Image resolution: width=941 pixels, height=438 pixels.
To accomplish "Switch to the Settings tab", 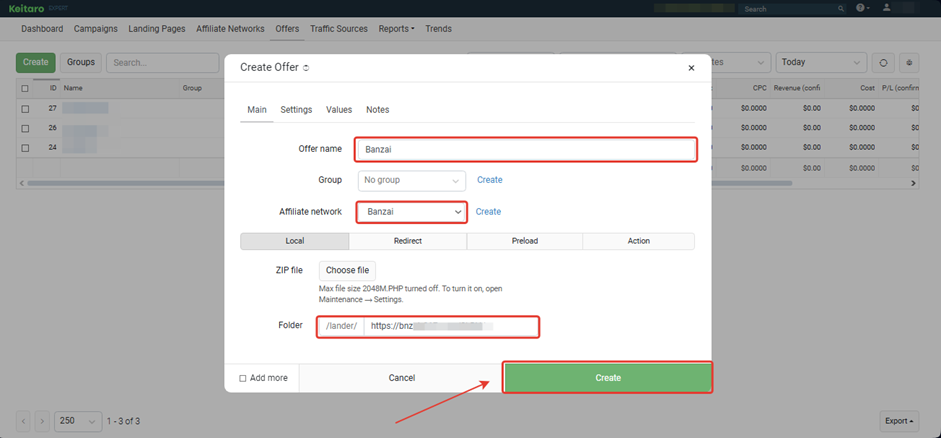I will (296, 110).
